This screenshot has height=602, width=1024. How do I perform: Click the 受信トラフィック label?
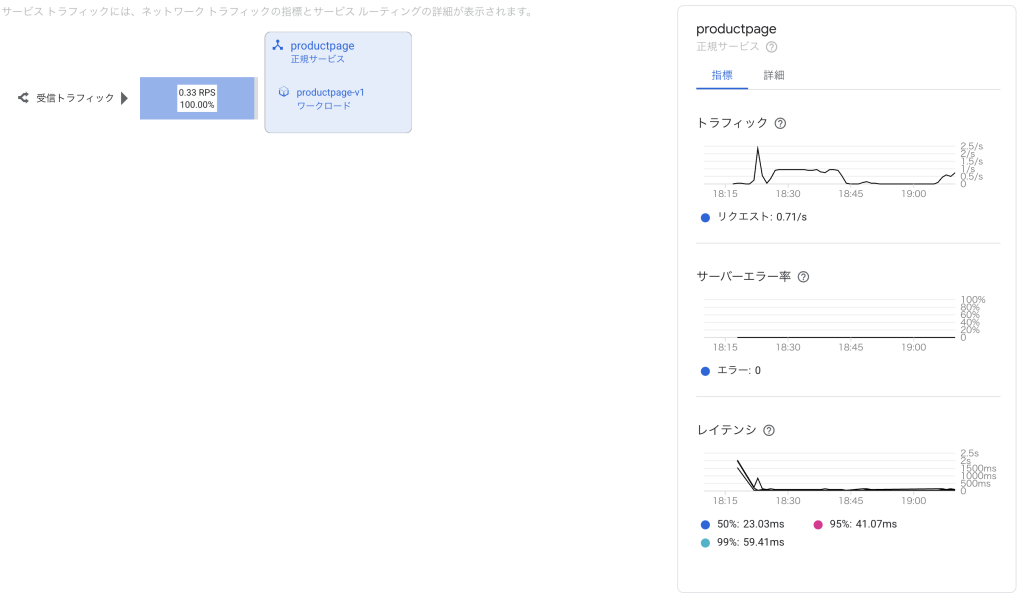point(75,98)
